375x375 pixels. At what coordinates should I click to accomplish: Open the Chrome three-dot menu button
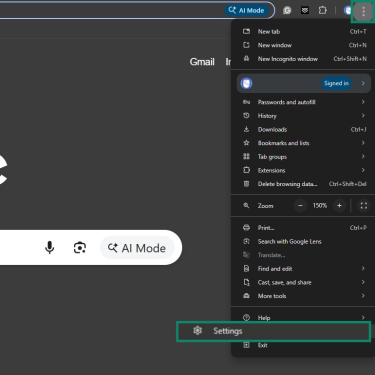[363, 11]
